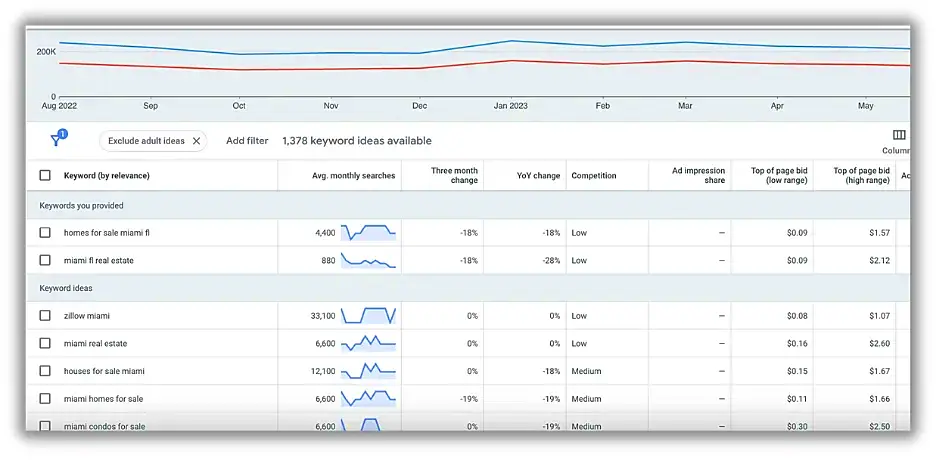Select the homes for sale miami fl checkbox
This screenshot has height=460, width=936.
[44, 233]
